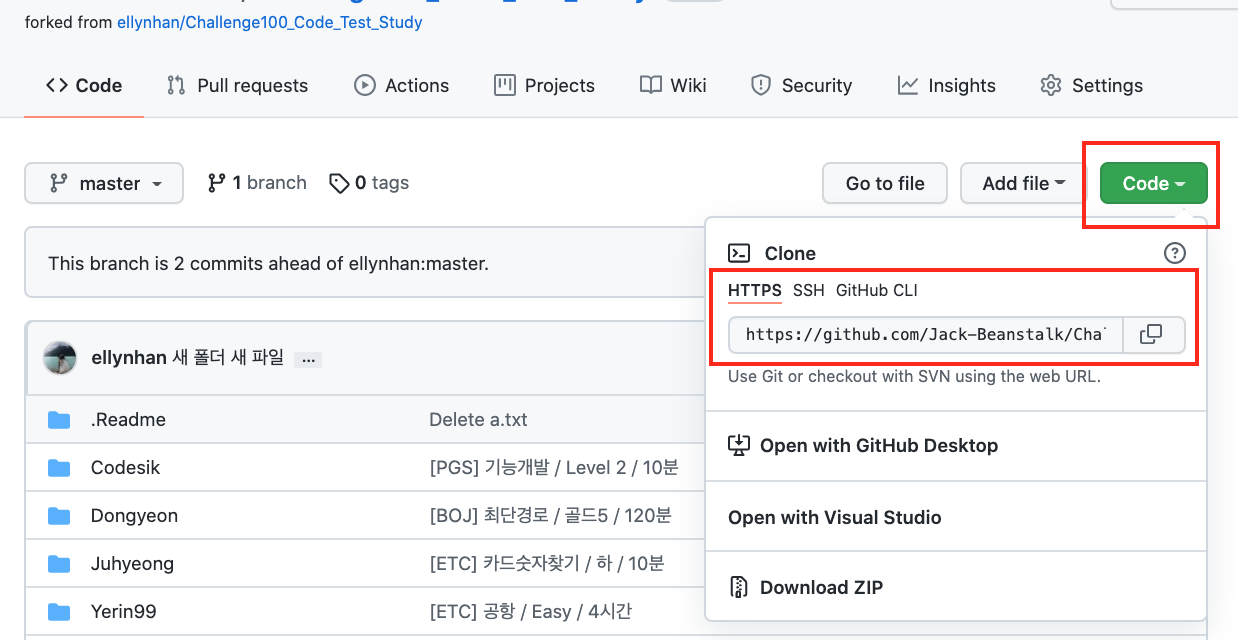
Task: Click the clone URL text field
Action: coord(926,335)
